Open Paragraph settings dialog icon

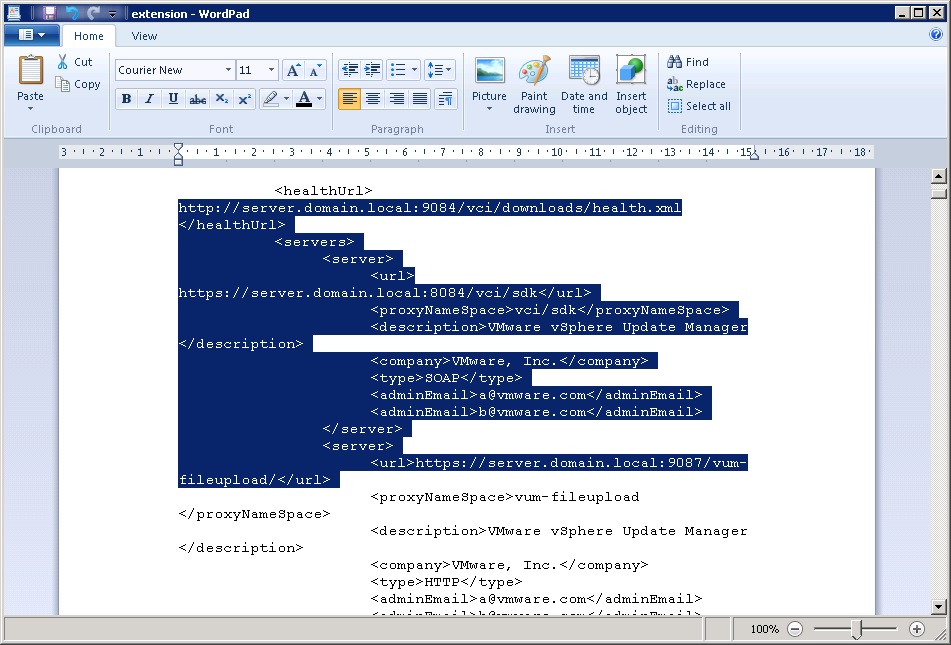(x=446, y=99)
